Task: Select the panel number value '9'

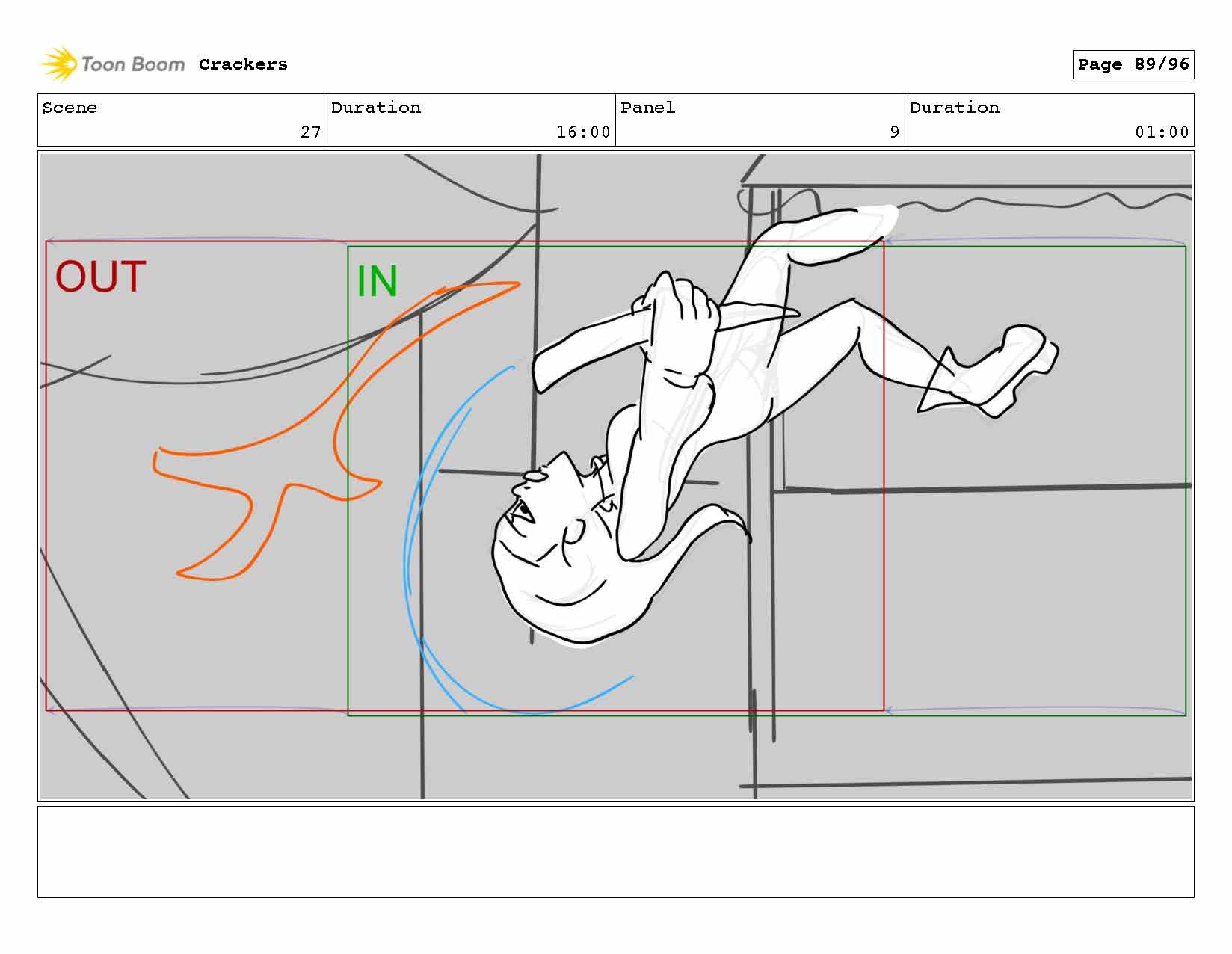Action: tap(894, 132)
